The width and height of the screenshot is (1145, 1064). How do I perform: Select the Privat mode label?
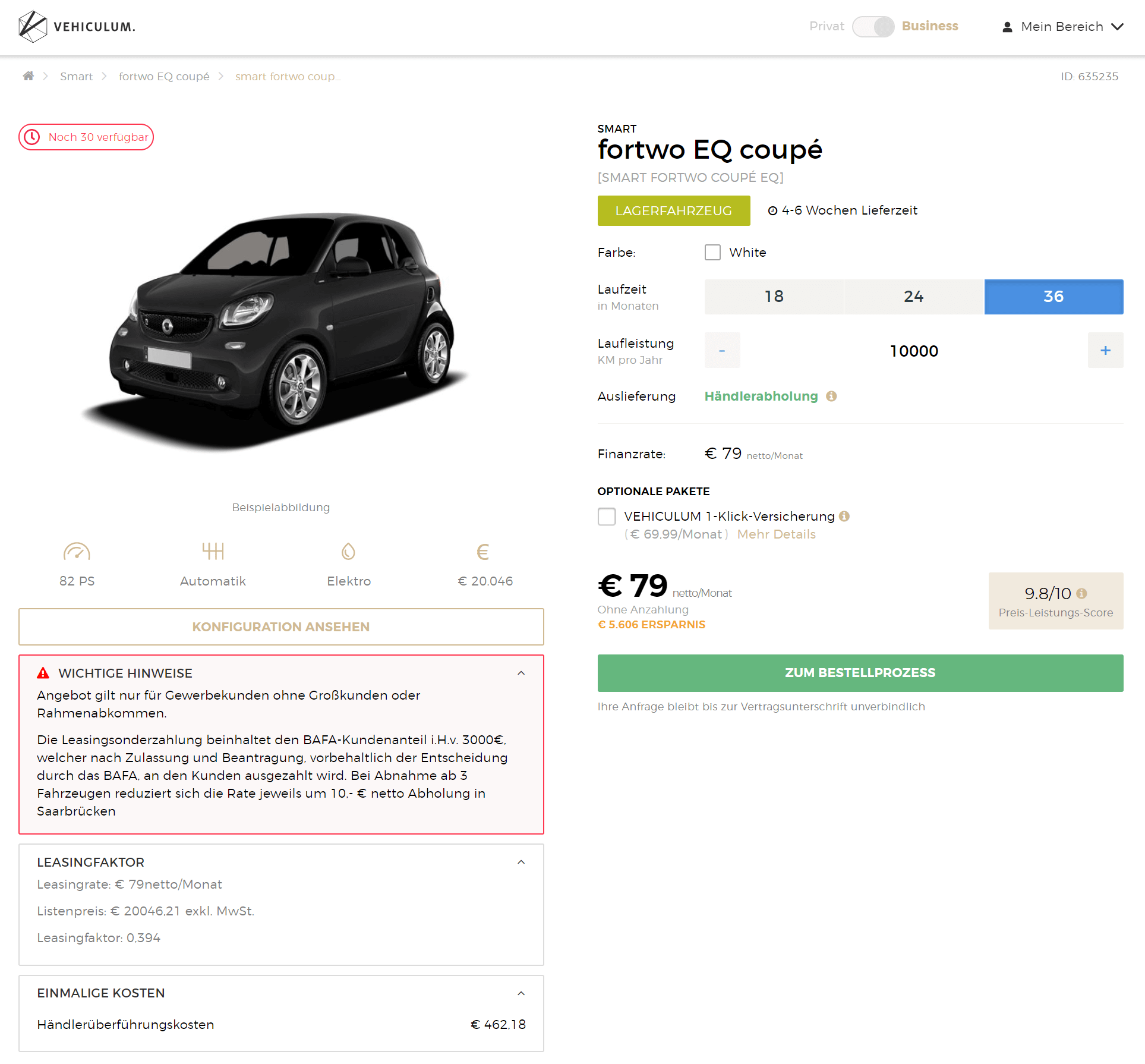click(x=827, y=26)
